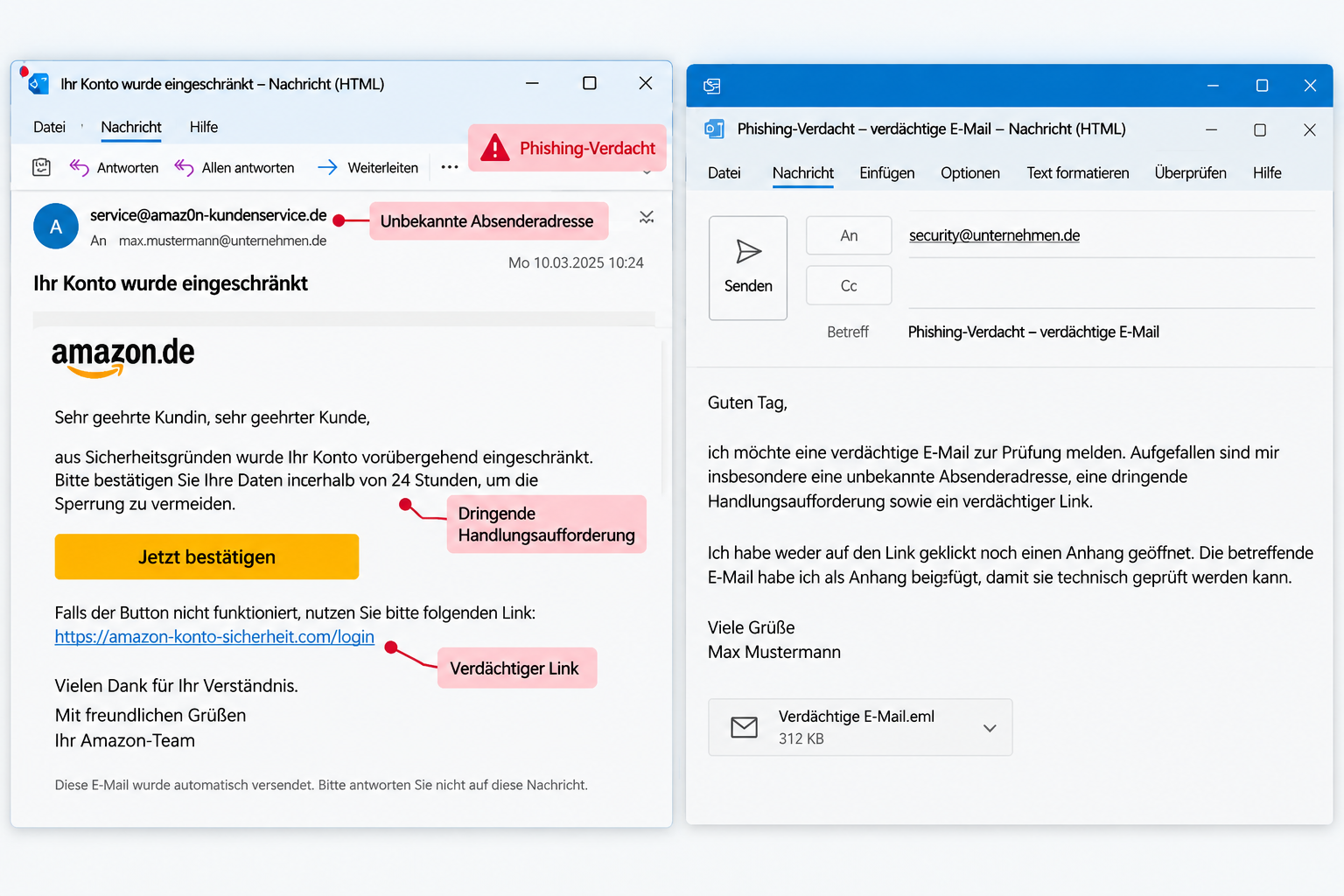Click the Betreff field reading Phishing-Verdacht – verdächtige E-Mail

pyautogui.click(x=1033, y=332)
